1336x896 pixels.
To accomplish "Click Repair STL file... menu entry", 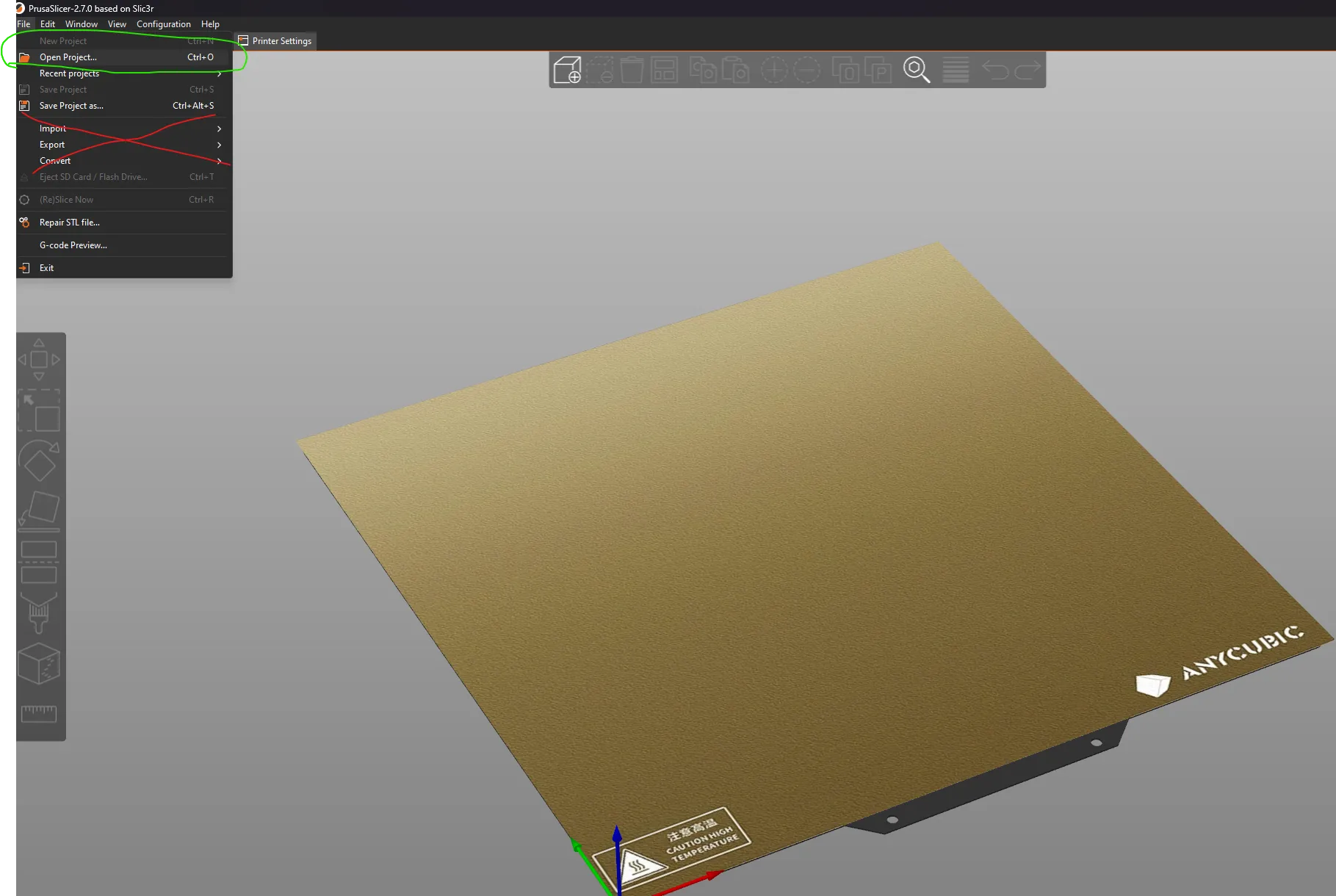I will [x=70, y=223].
